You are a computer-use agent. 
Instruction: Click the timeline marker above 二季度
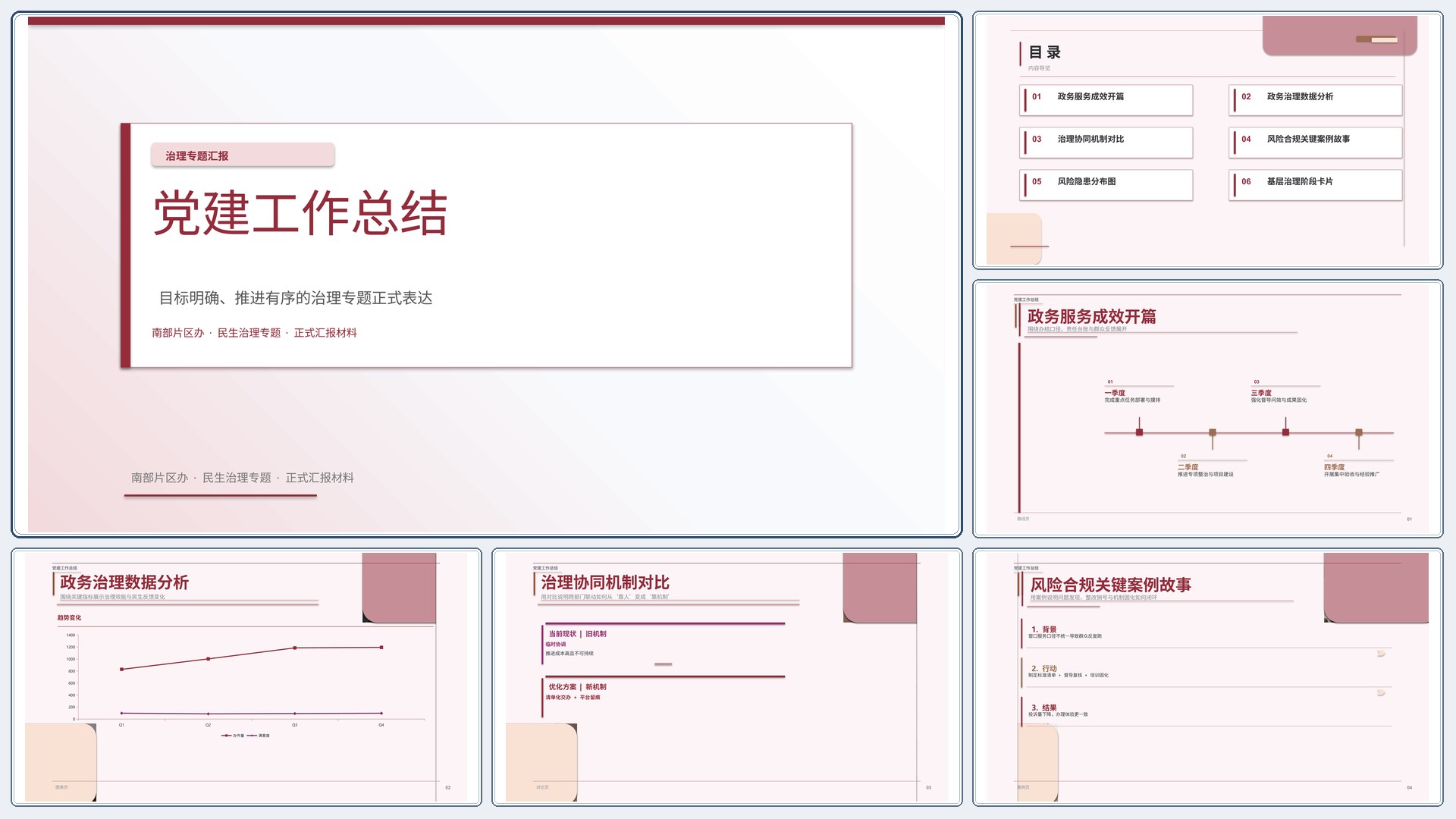(x=1213, y=432)
